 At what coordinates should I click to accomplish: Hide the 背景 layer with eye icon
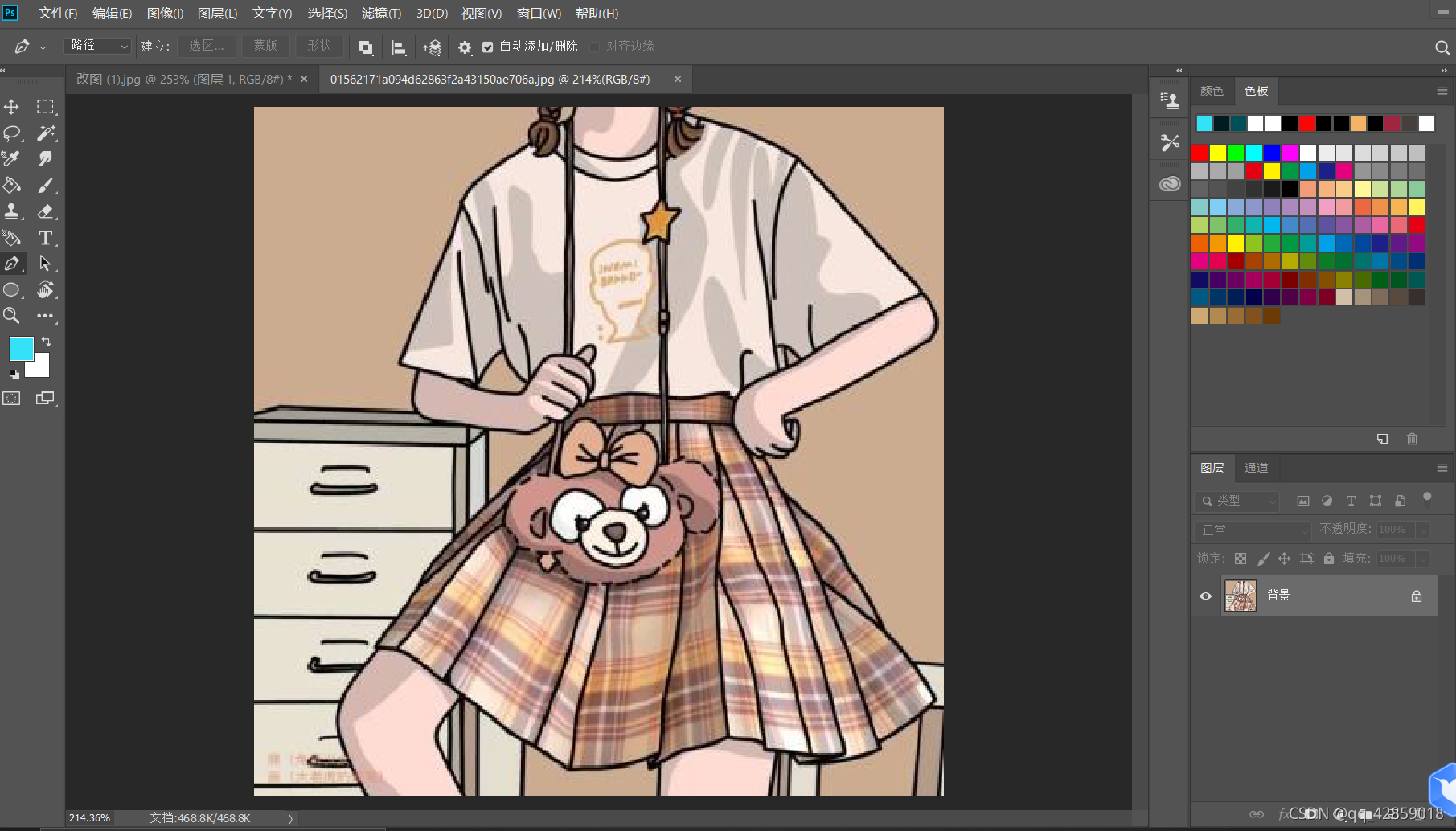tap(1205, 596)
